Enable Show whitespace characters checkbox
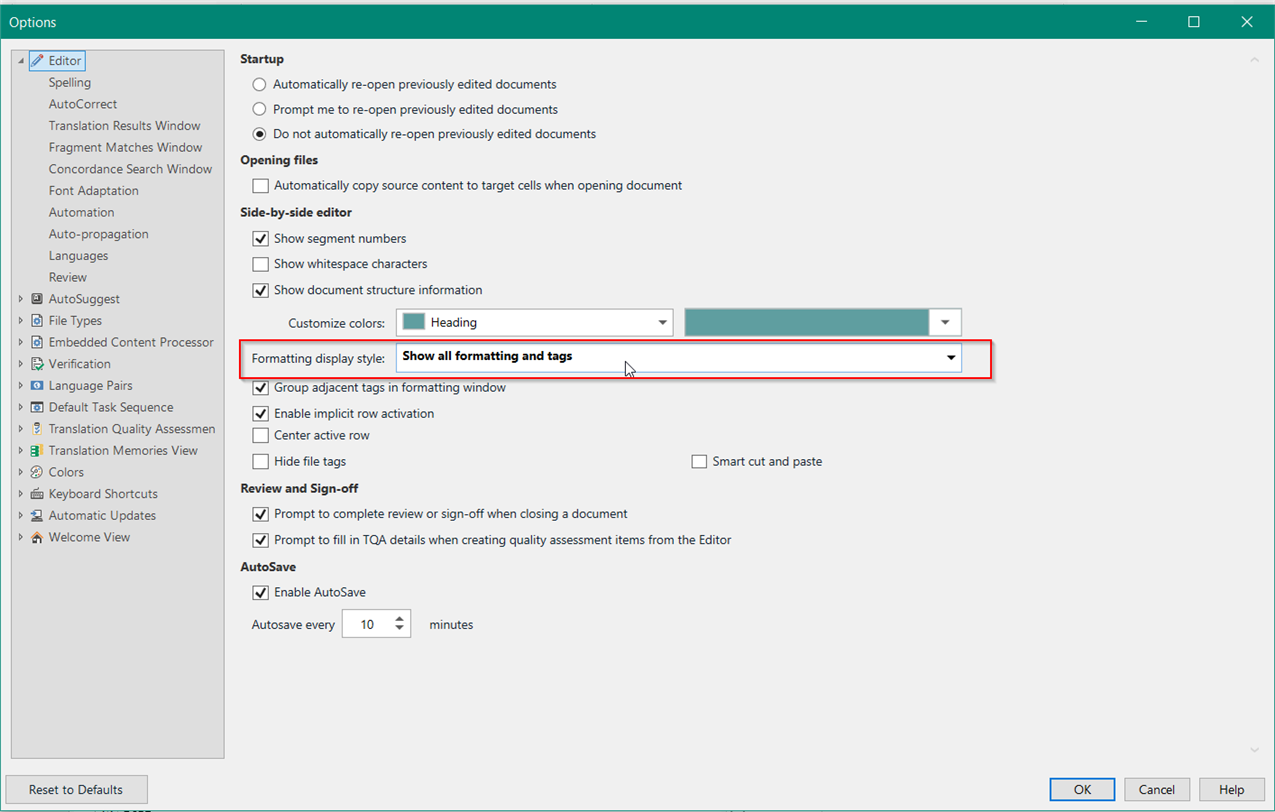1275x812 pixels. (260, 264)
